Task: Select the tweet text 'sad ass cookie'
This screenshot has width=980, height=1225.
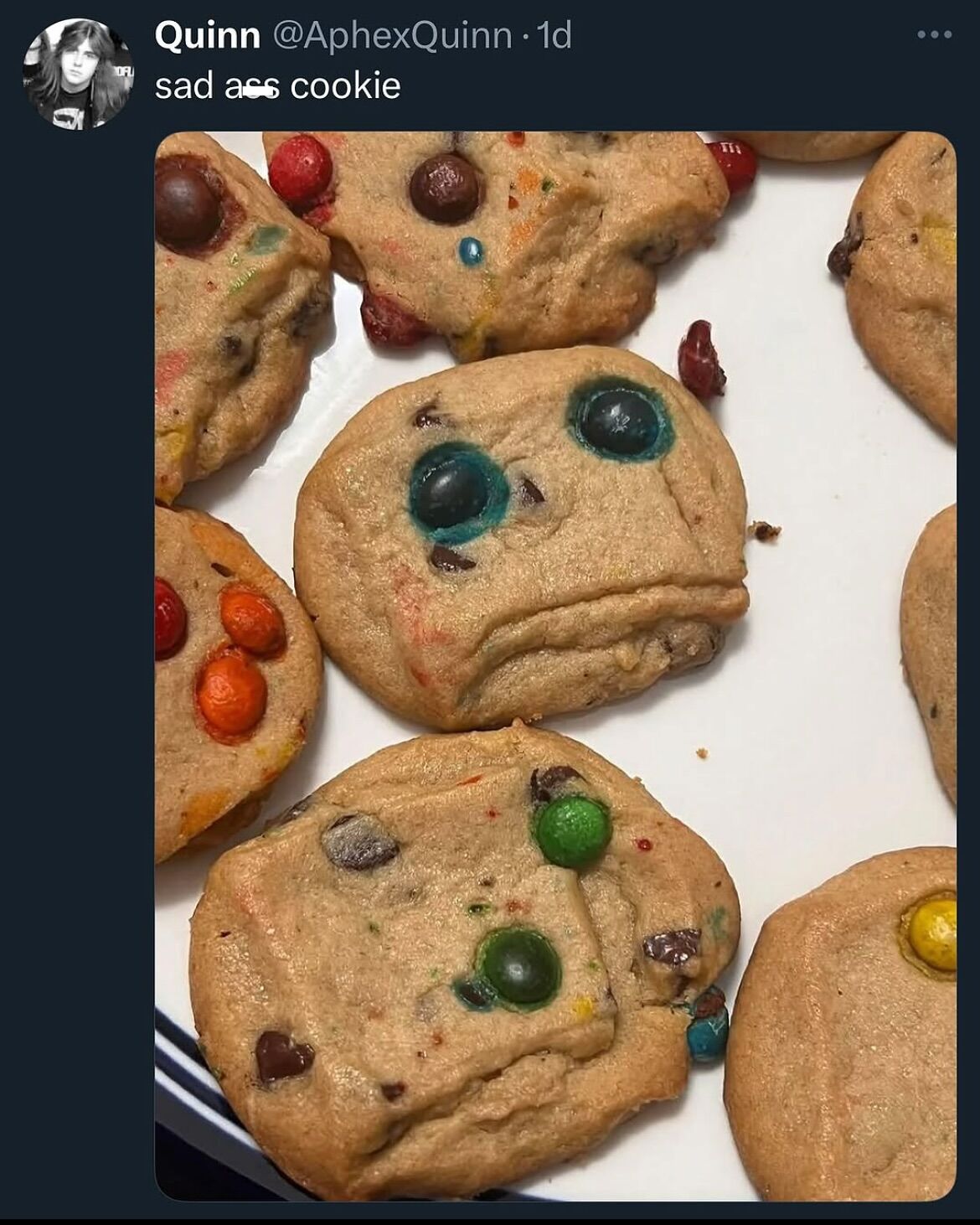Action: pos(277,85)
